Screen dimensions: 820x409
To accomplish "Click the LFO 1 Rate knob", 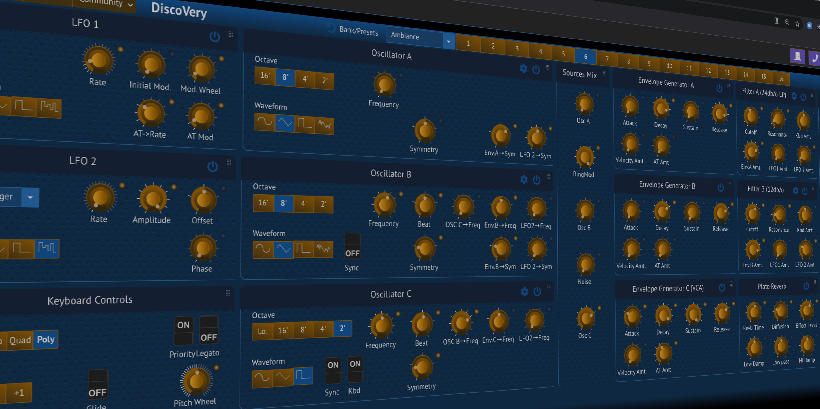I will coord(98,60).
